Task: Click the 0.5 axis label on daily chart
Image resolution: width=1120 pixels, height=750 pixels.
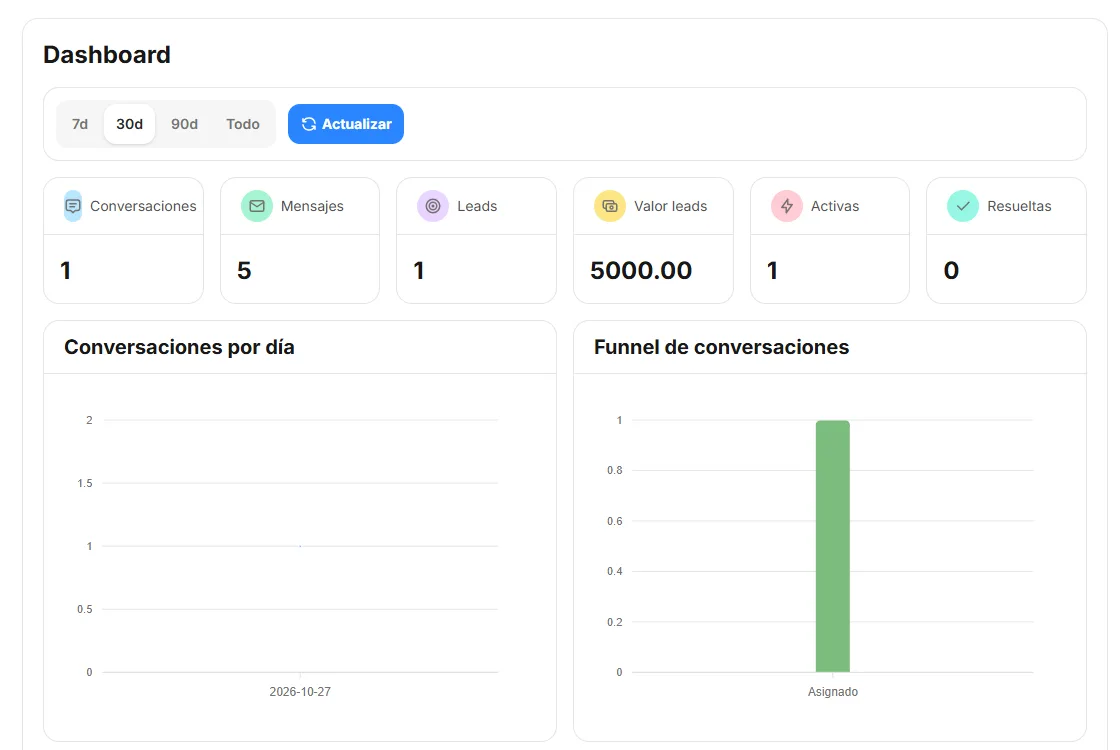Action: pos(85,609)
